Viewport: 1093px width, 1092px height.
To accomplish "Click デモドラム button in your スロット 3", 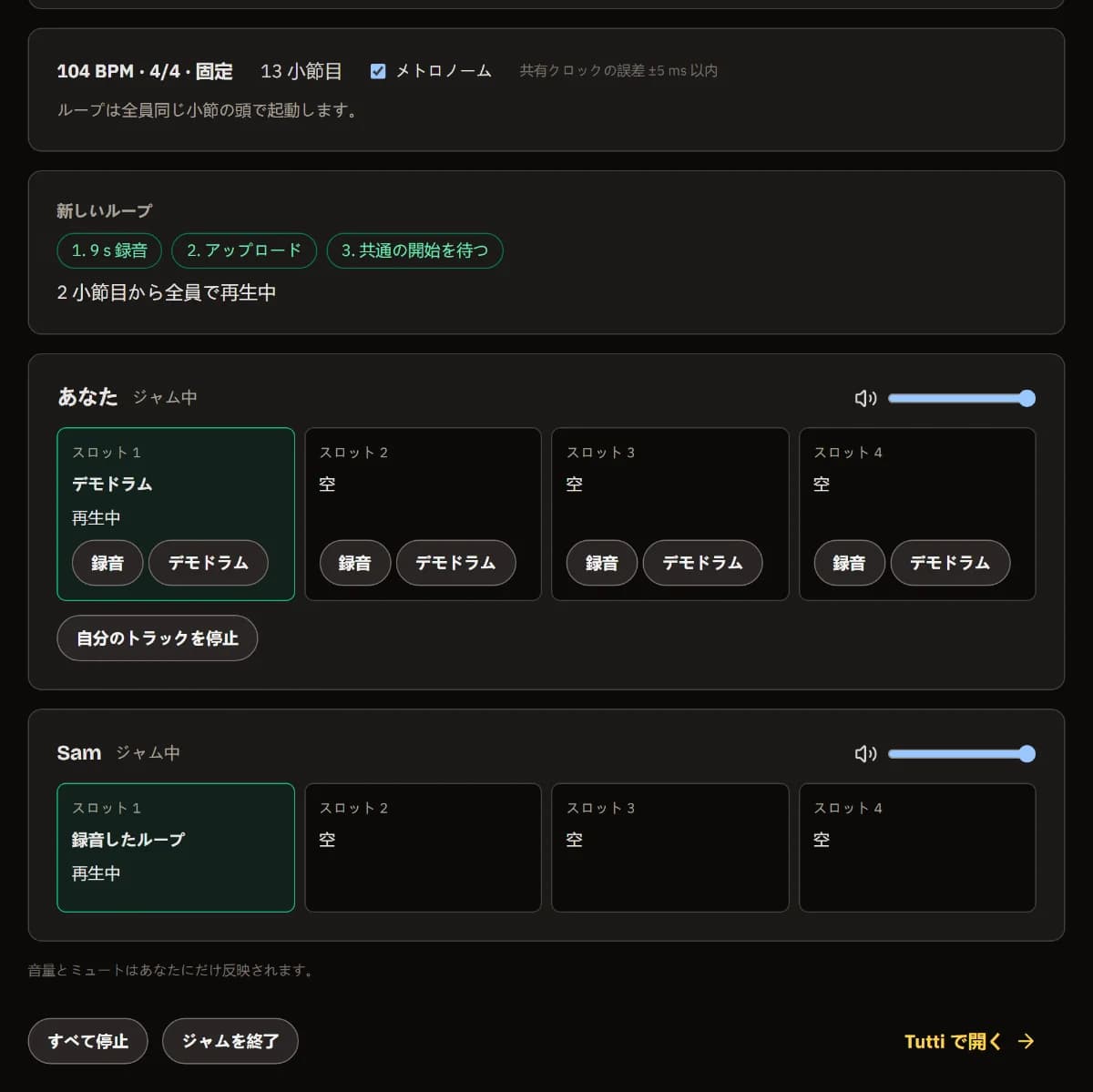I will 703,563.
